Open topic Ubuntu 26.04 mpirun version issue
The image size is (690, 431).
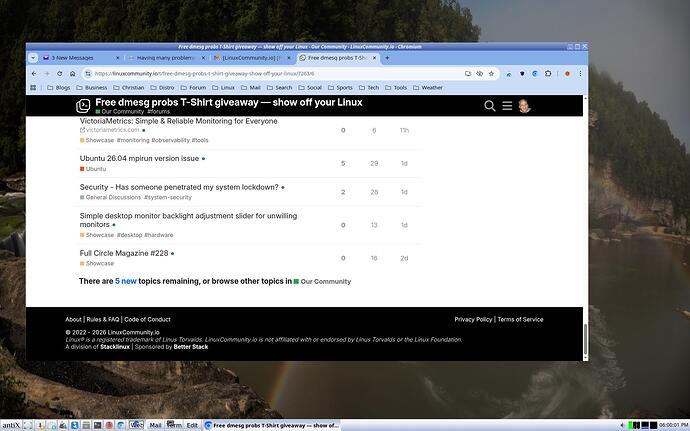tap(139, 158)
